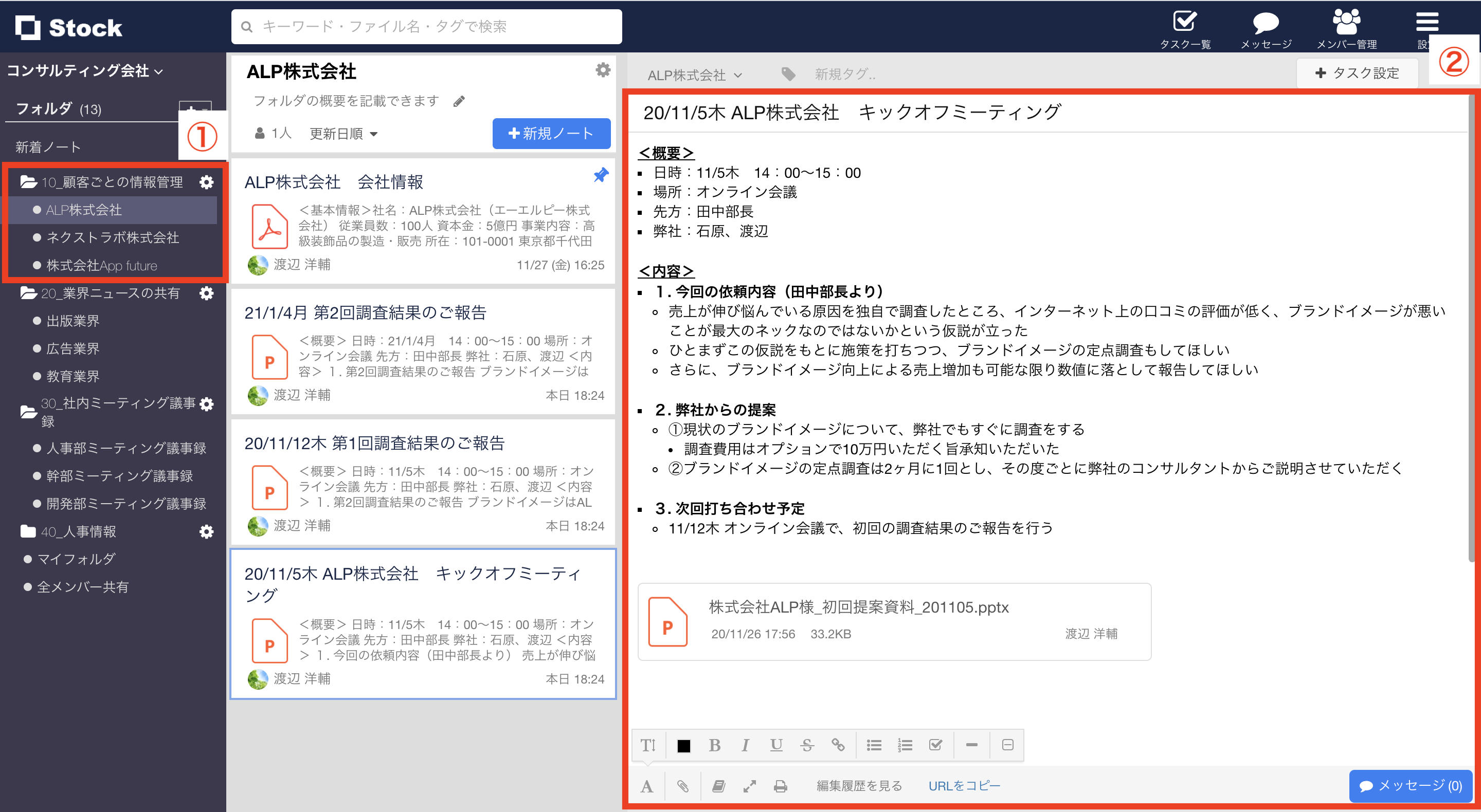
Task: Open note 21/1/4月 第2回調査結果のご報告
Action: (423, 352)
